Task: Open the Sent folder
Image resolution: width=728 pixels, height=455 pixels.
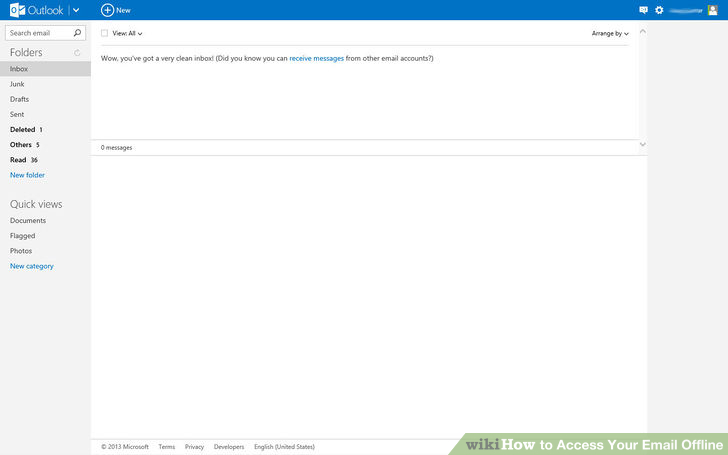Action: click(x=17, y=114)
